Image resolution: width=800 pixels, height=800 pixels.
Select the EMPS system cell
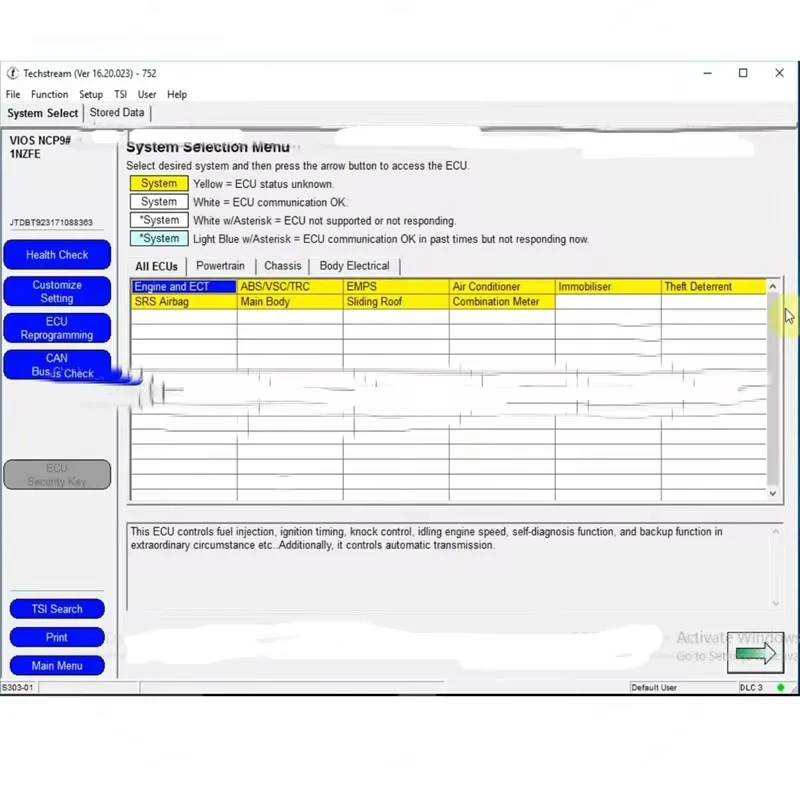coord(396,287)
